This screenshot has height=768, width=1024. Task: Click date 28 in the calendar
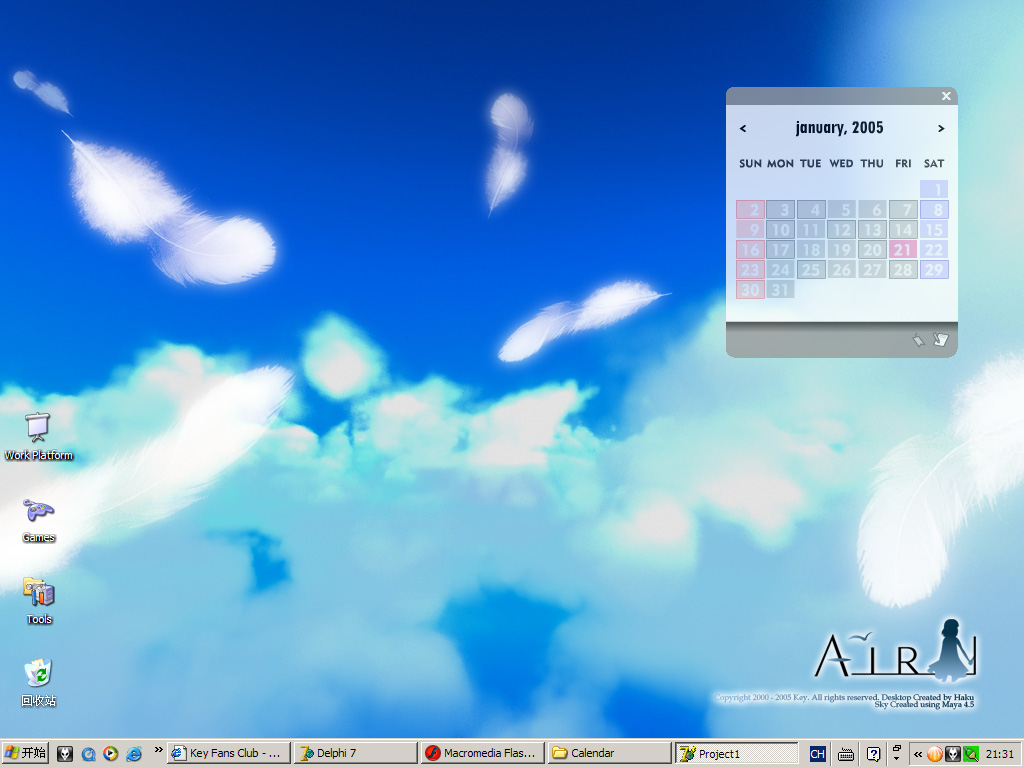tap(903, 270)
